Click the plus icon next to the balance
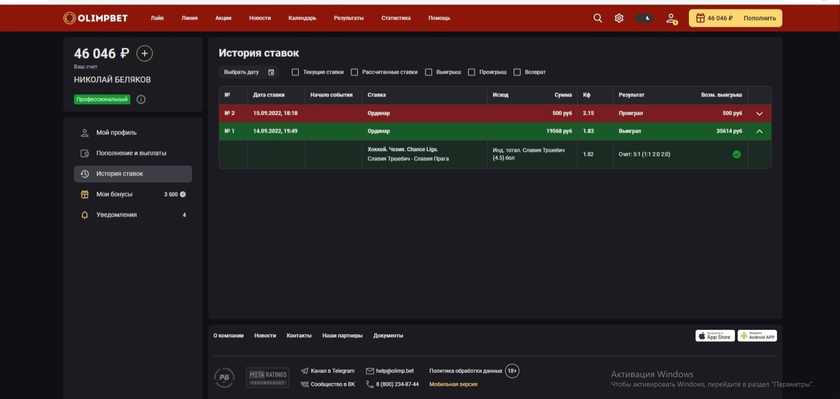840x399 pixels. [x=145, y=54]
